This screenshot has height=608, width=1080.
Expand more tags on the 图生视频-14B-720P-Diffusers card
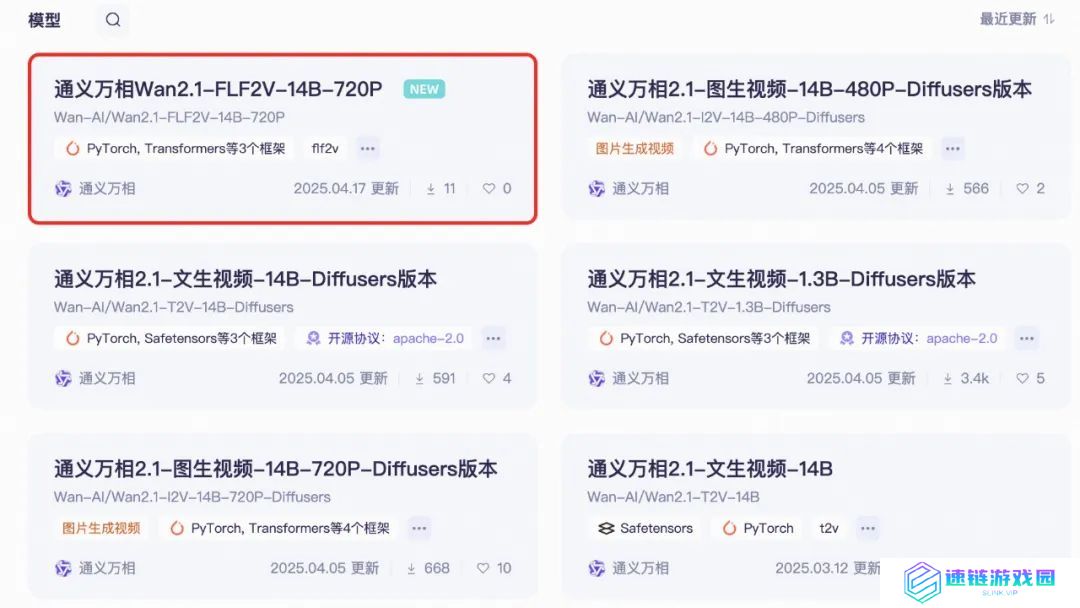[419, 529]
